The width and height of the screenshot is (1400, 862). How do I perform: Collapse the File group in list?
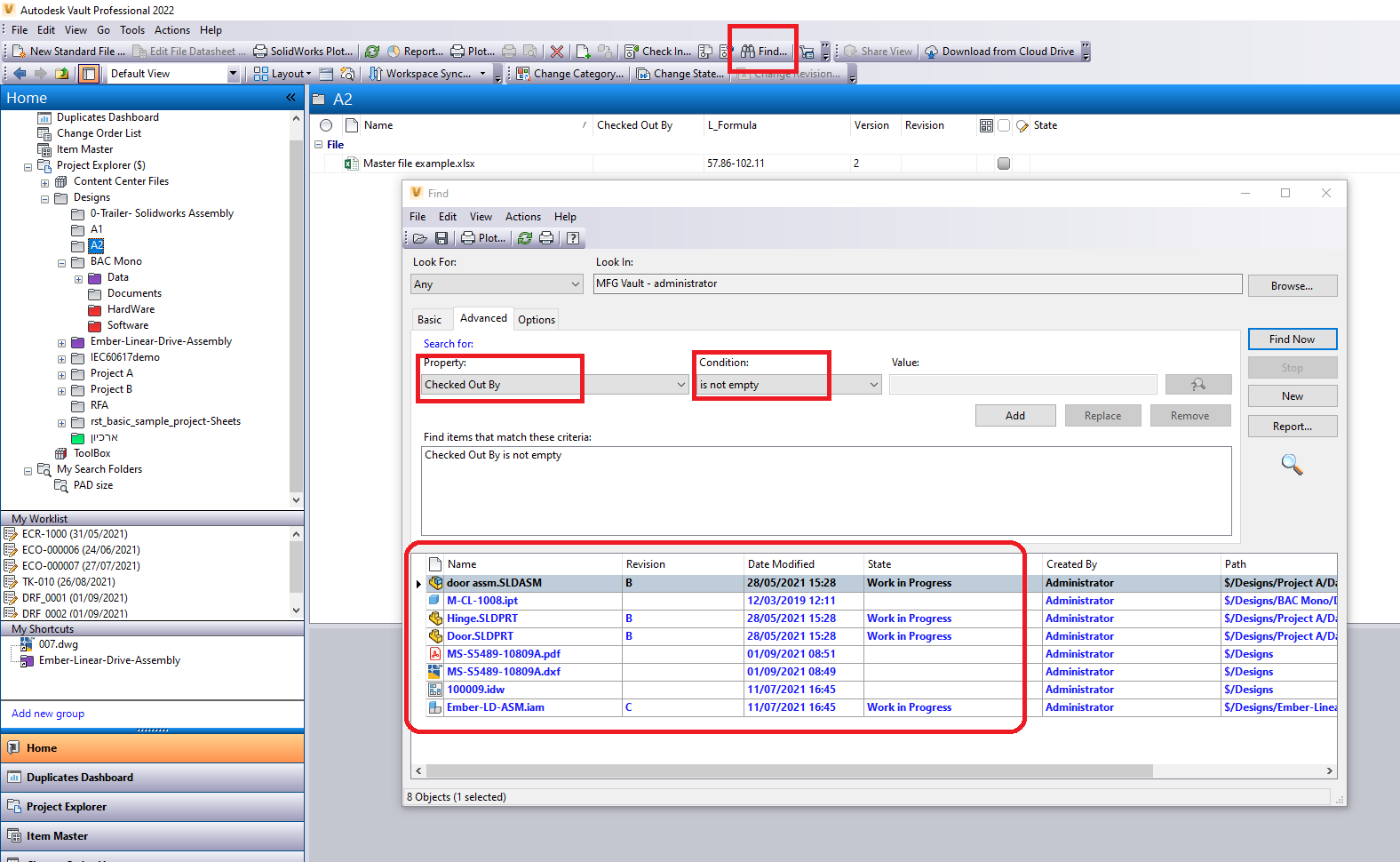point(319,145)
